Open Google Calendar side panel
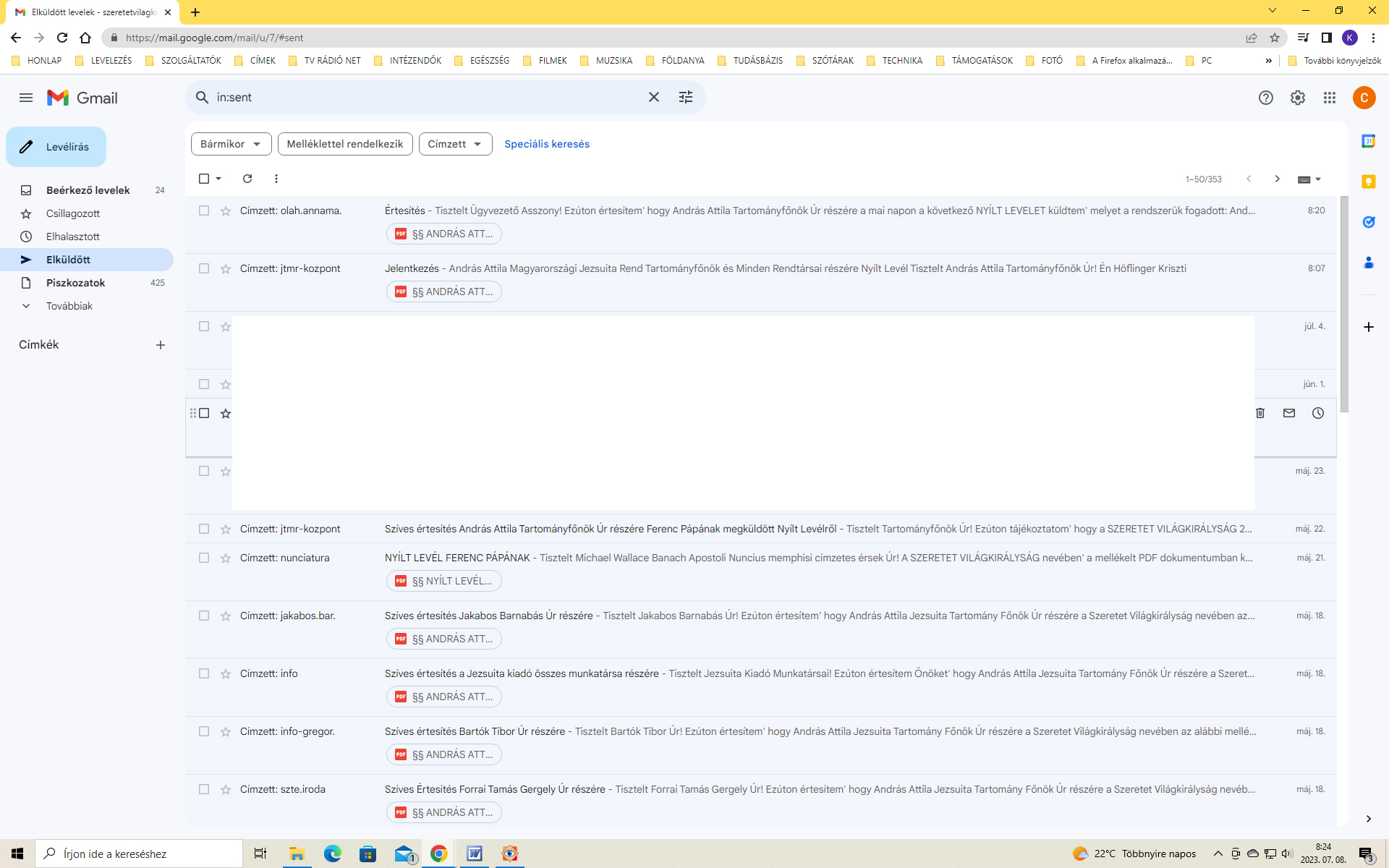The width and height of the screenshot is (1389, 868). 1369,141
